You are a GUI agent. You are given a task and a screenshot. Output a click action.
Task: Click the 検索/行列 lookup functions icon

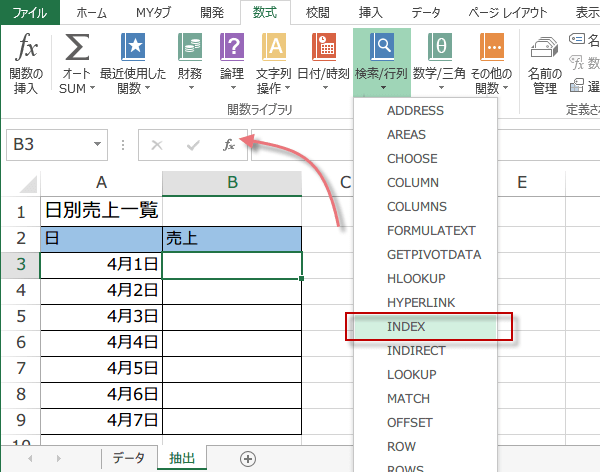pos(382,47)
